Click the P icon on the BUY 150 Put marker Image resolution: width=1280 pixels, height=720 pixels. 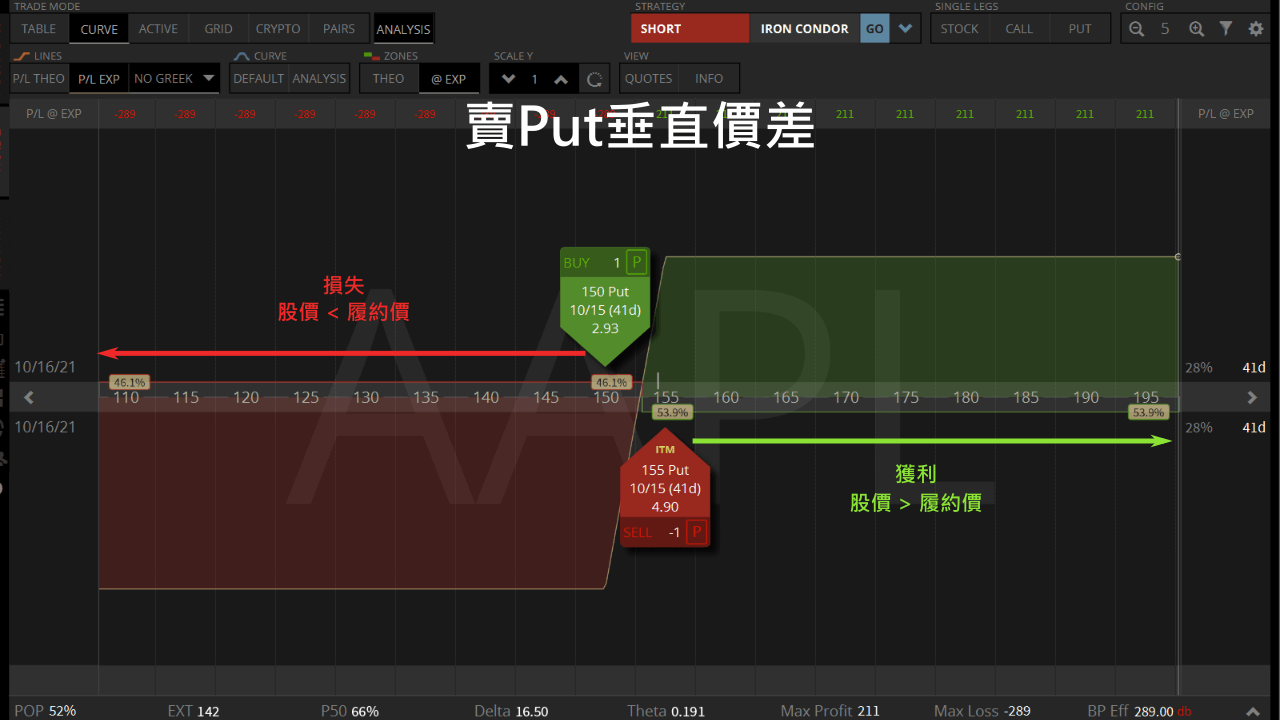tap(636, 261)
